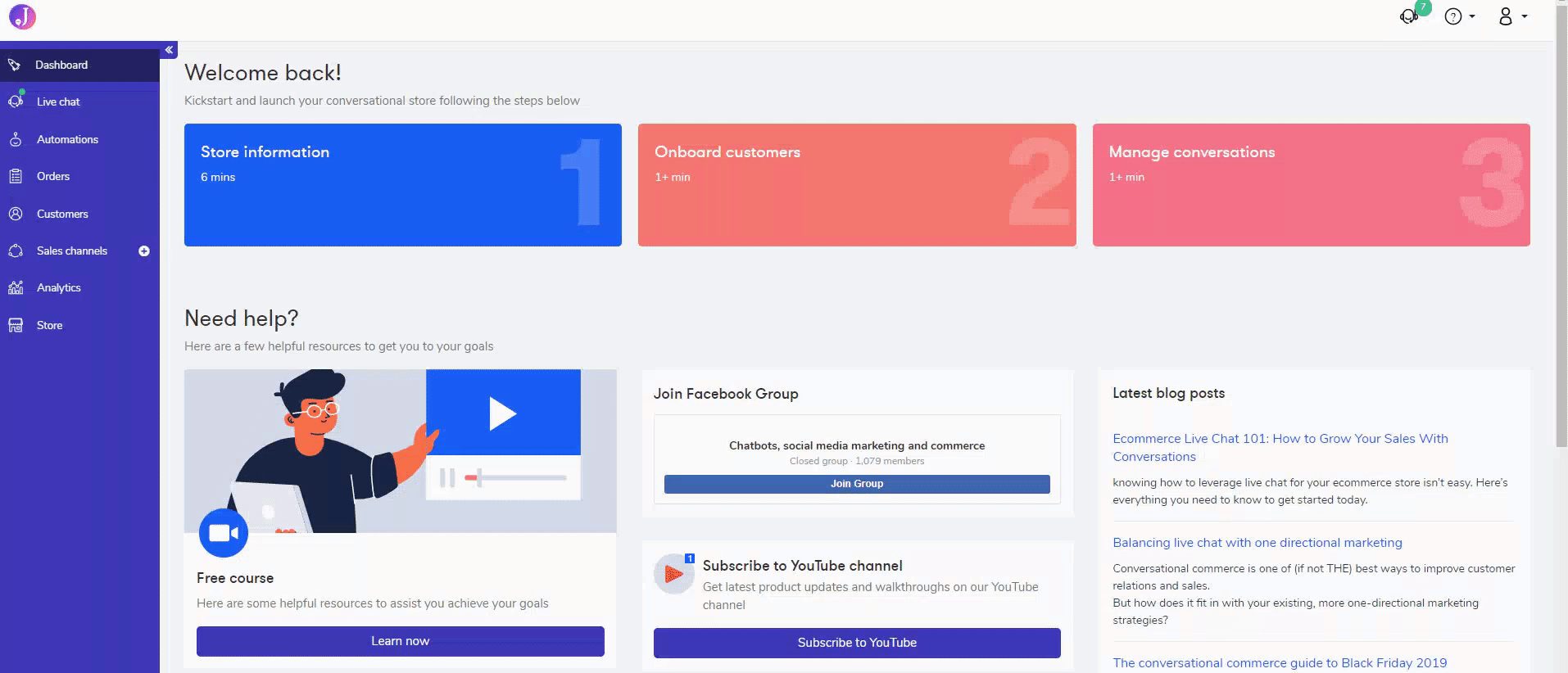Click the 'Welcome back!' heading
Image resolution: width=1568 pixels, height=673 pixels.
(263, 73)
